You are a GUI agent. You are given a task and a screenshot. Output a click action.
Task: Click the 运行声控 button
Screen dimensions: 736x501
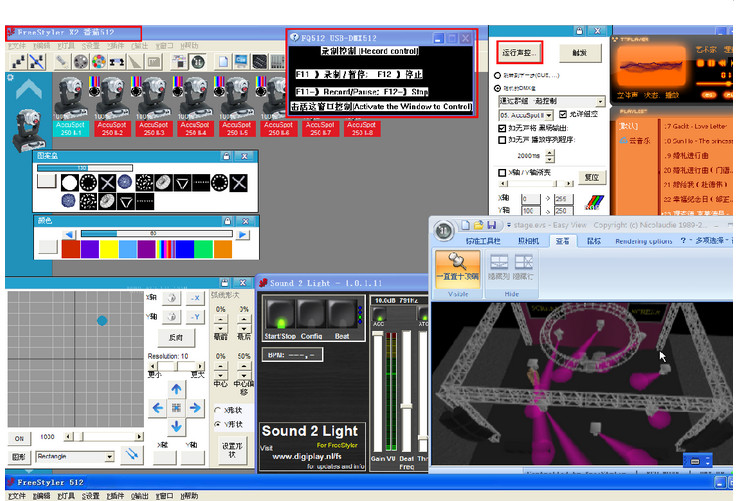click(x=519, y=51)
